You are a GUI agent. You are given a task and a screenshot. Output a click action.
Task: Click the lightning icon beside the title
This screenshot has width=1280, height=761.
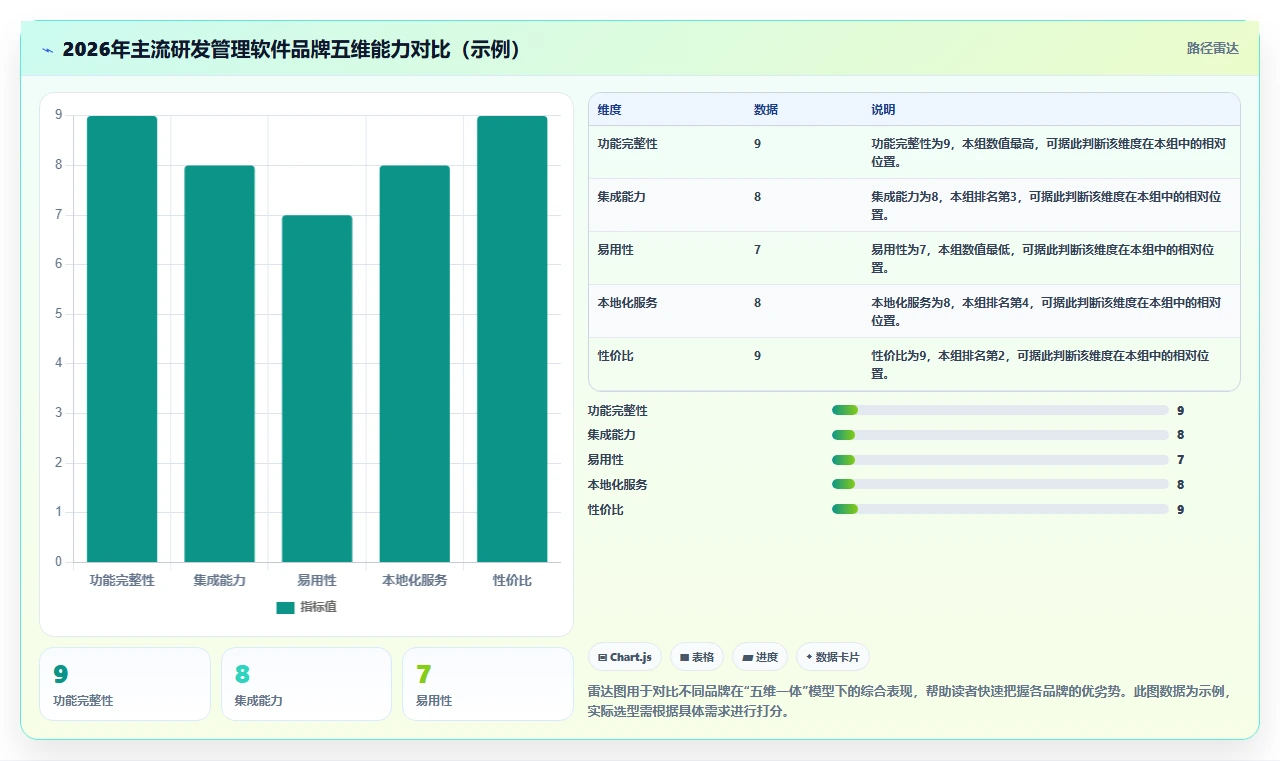point(48,50)
